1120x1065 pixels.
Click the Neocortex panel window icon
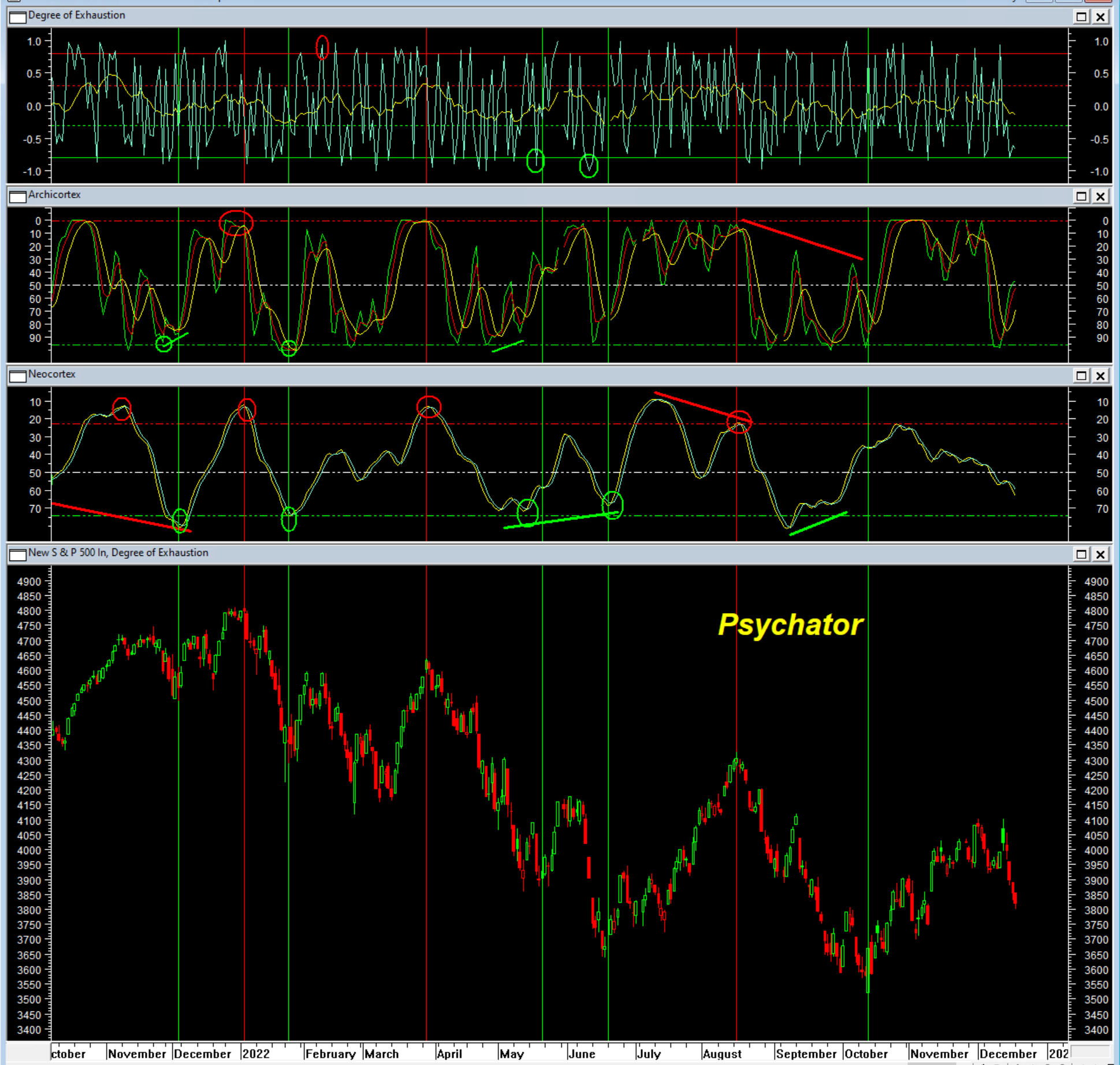click(18, 376)
